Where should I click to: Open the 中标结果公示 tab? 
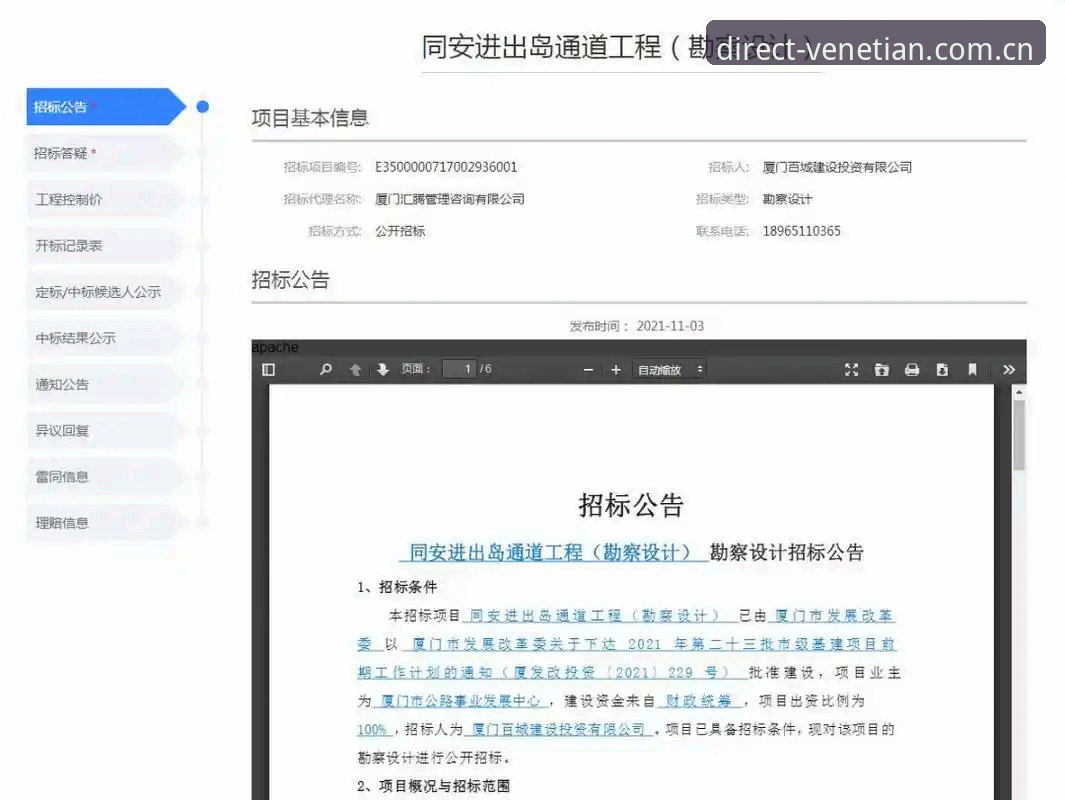pos(105,338)
